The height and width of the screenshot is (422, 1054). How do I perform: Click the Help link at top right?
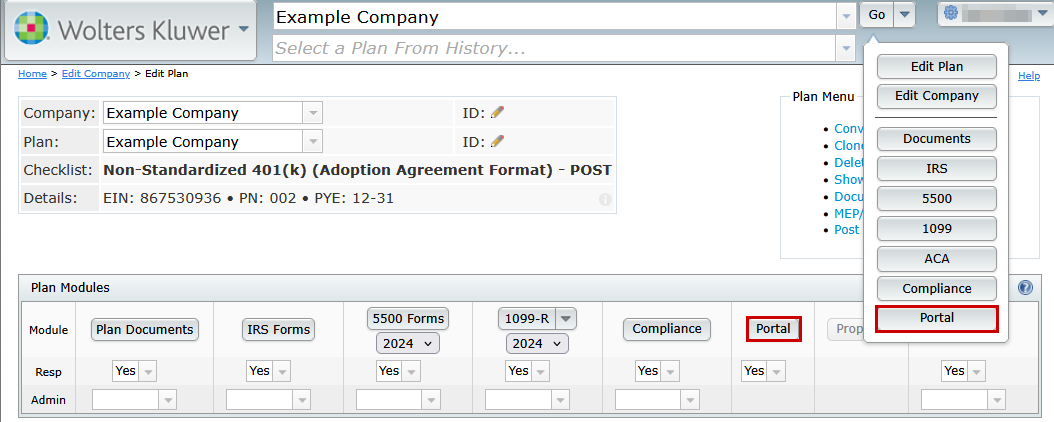(1028, 76)
